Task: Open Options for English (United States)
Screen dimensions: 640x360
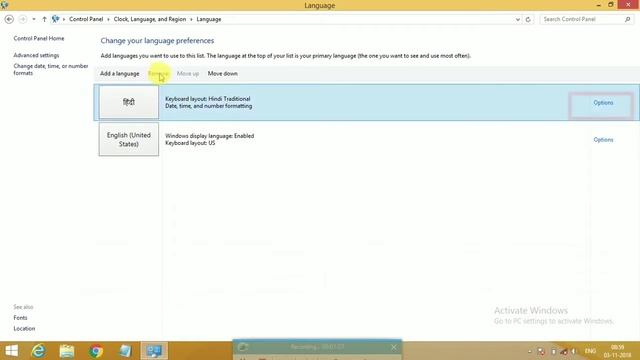Action: tap(603, 140)
